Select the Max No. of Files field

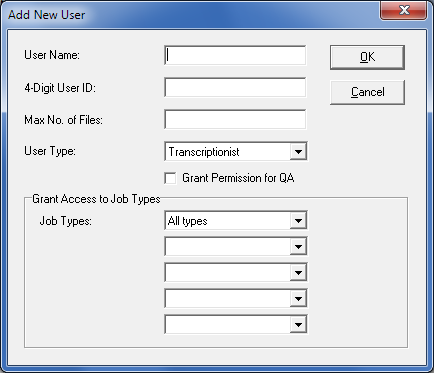click(235, 119)
